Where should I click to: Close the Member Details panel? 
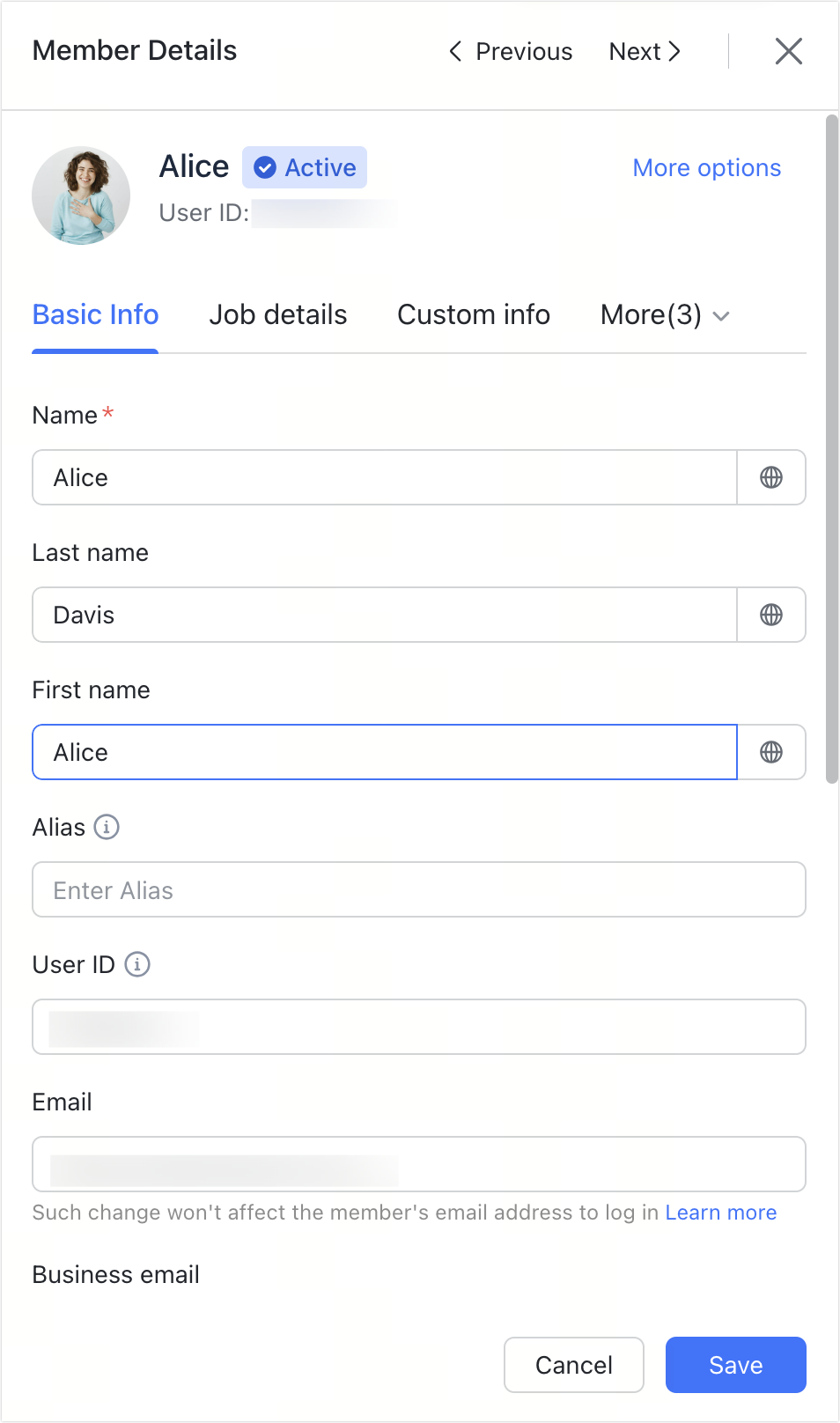tap(789, 51)
